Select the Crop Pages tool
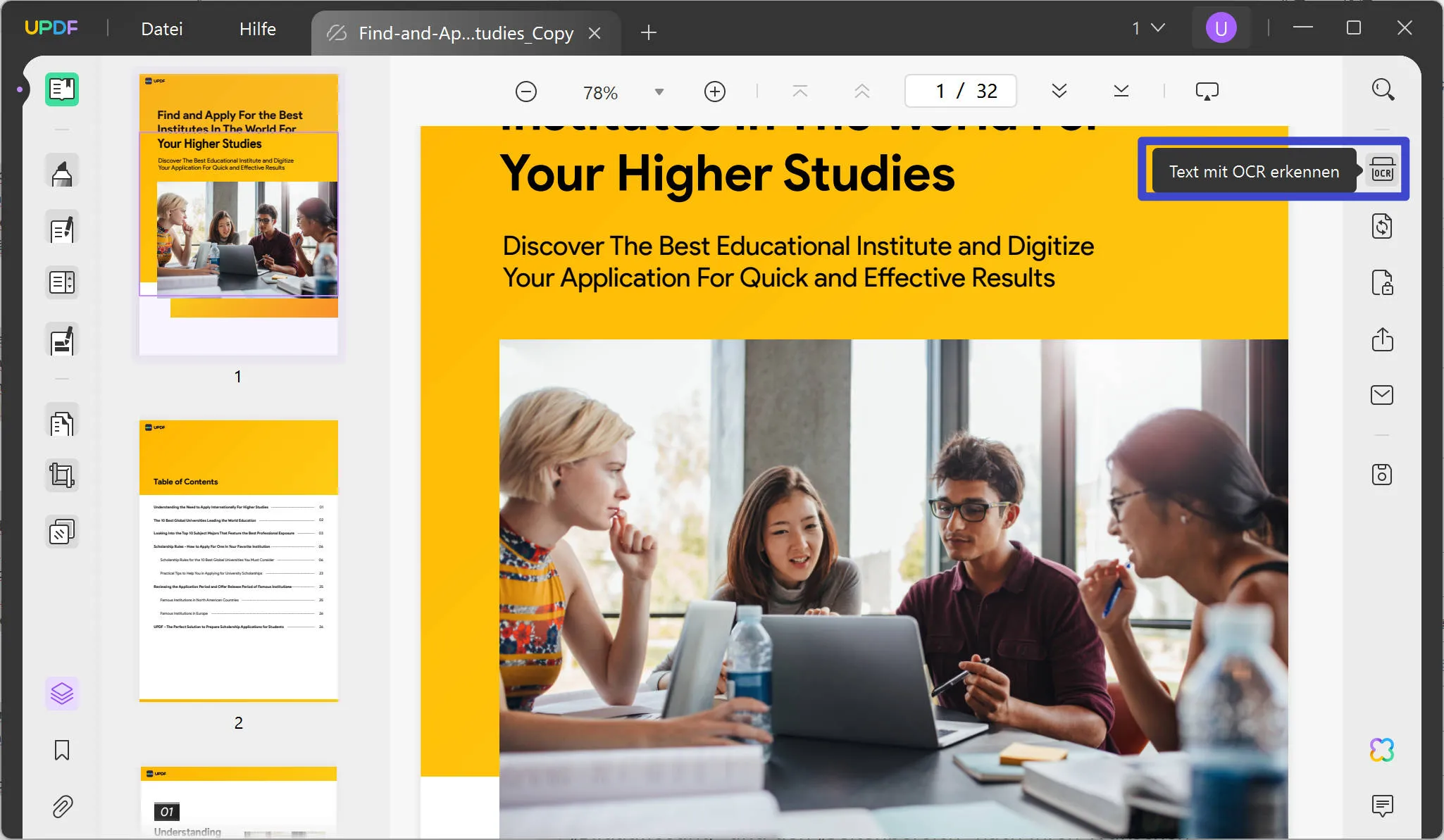 pos(62,475)
